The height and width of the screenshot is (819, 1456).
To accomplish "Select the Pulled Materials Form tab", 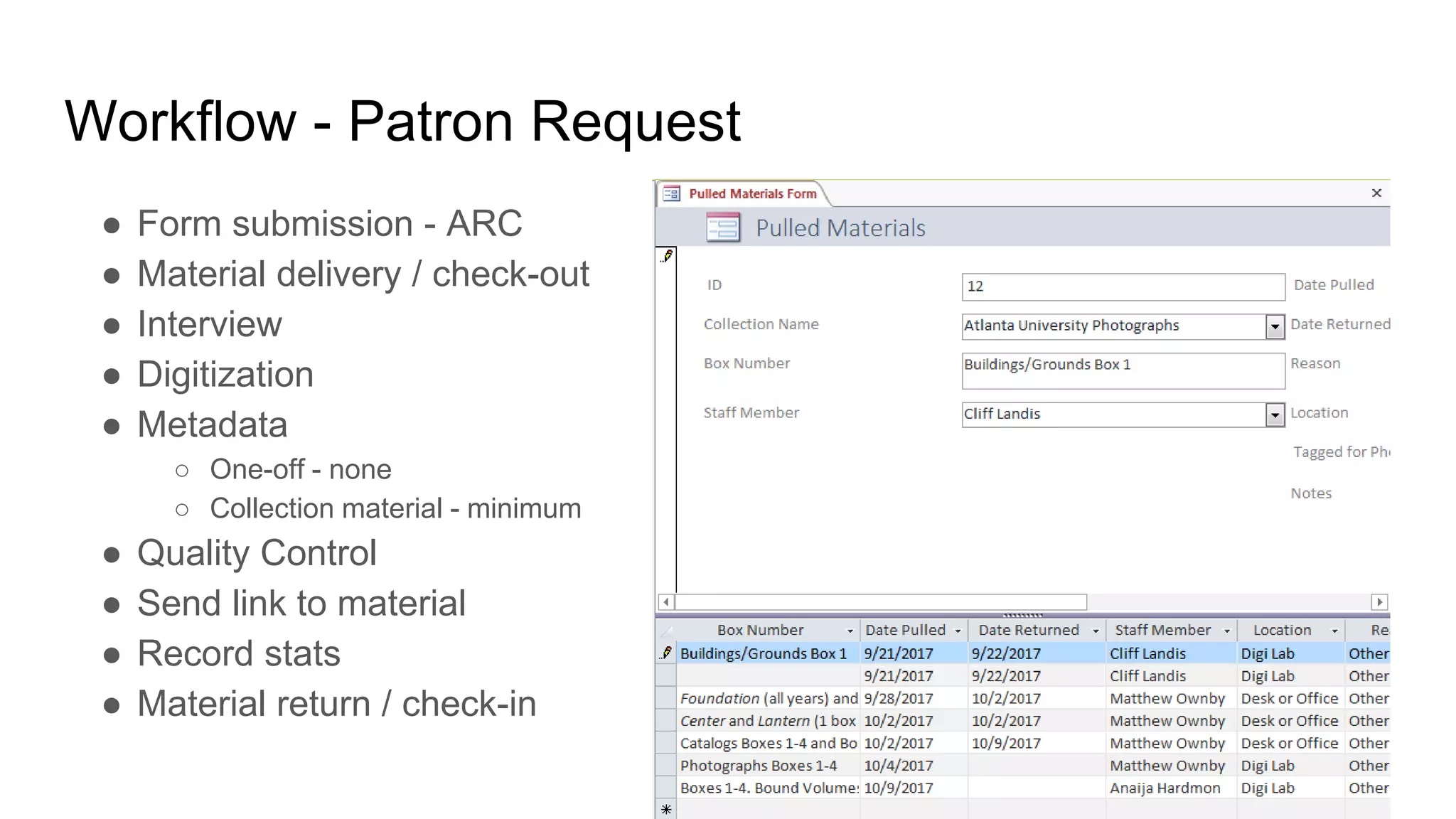I will tap(744, 193).
